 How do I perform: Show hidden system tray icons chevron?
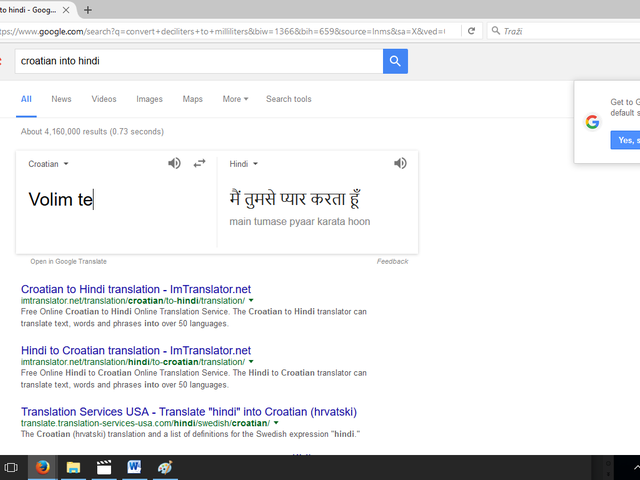click(636, 467)
